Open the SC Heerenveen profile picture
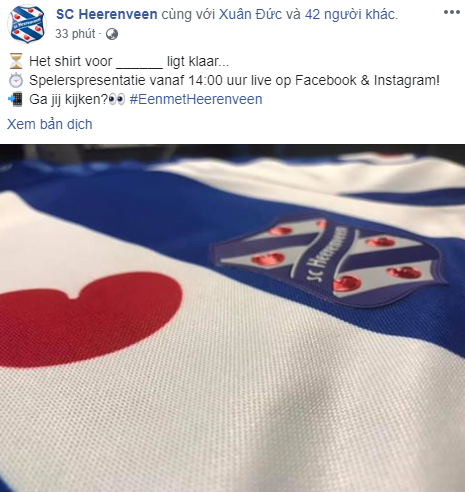The image size is (465, 492). pyautogui.click(x=27, y=24)
